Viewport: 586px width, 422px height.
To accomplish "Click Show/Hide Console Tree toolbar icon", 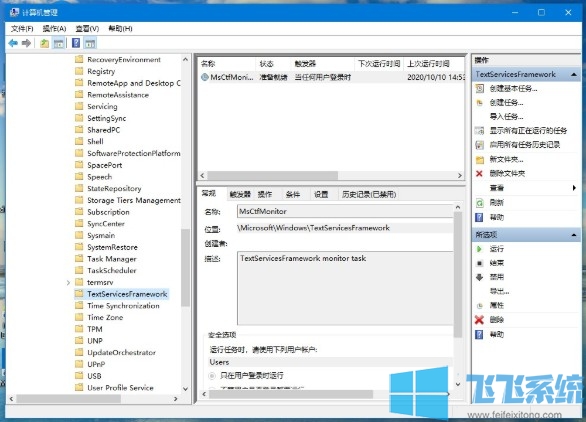I will pos(58,43).
